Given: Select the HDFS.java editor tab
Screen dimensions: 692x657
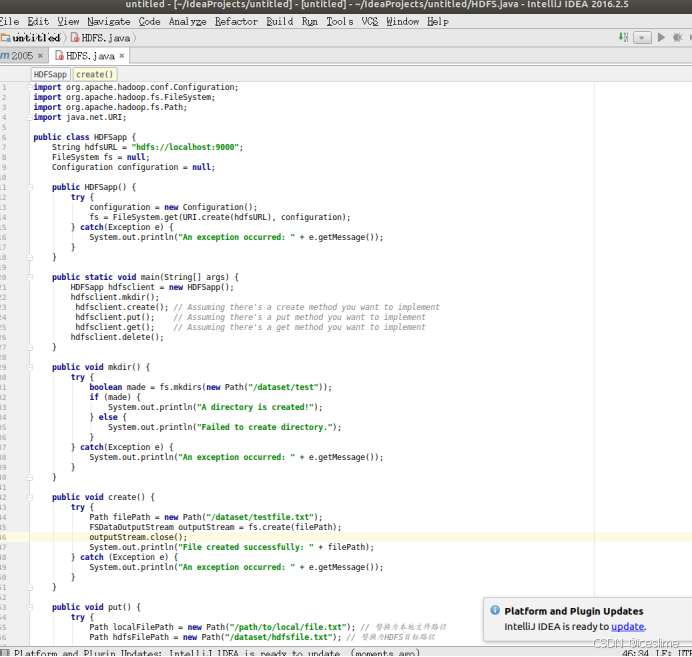Looking at the screenshot, I should coord(90,56).
